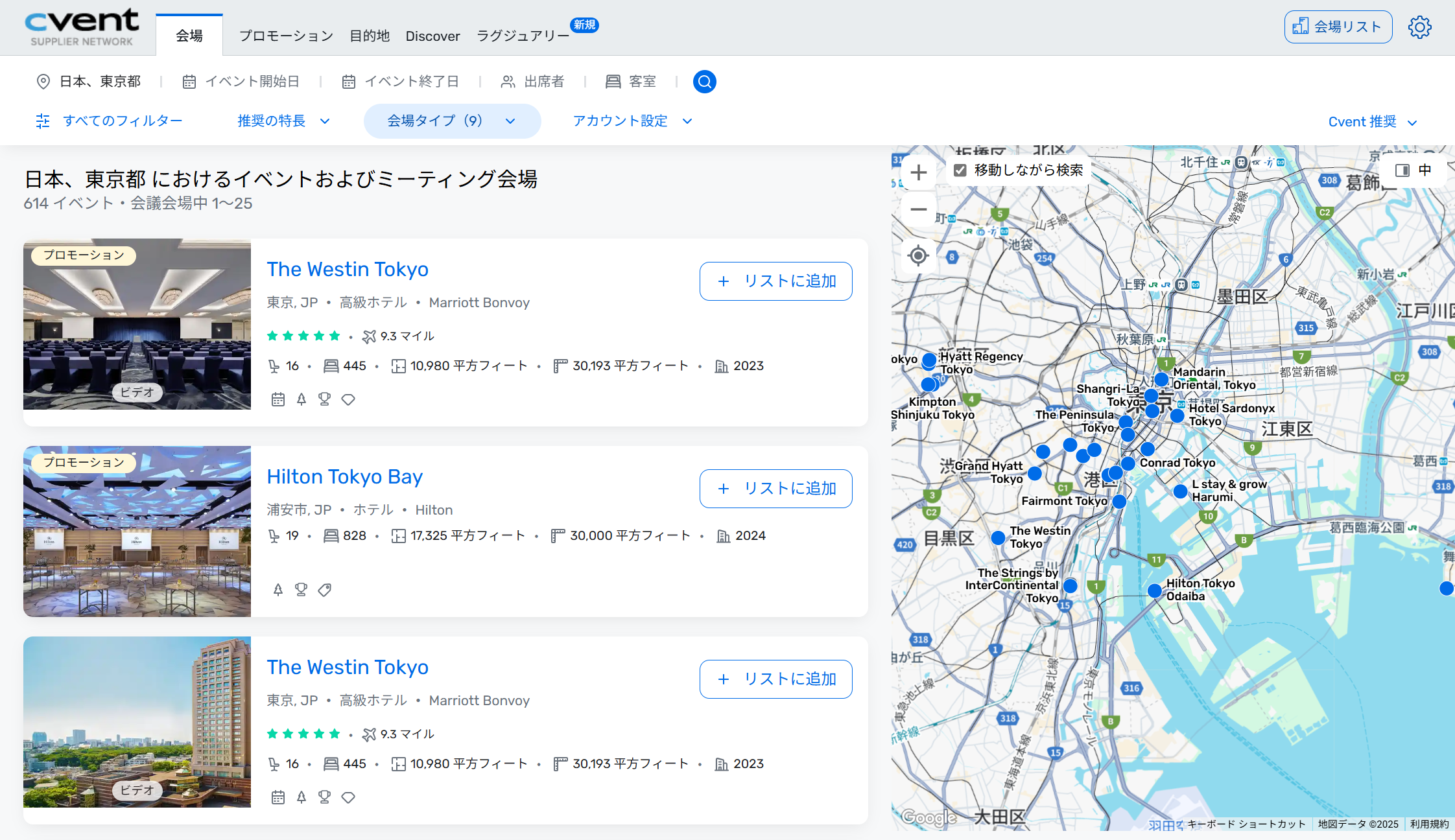Click the 客室 field

(631, 82)
